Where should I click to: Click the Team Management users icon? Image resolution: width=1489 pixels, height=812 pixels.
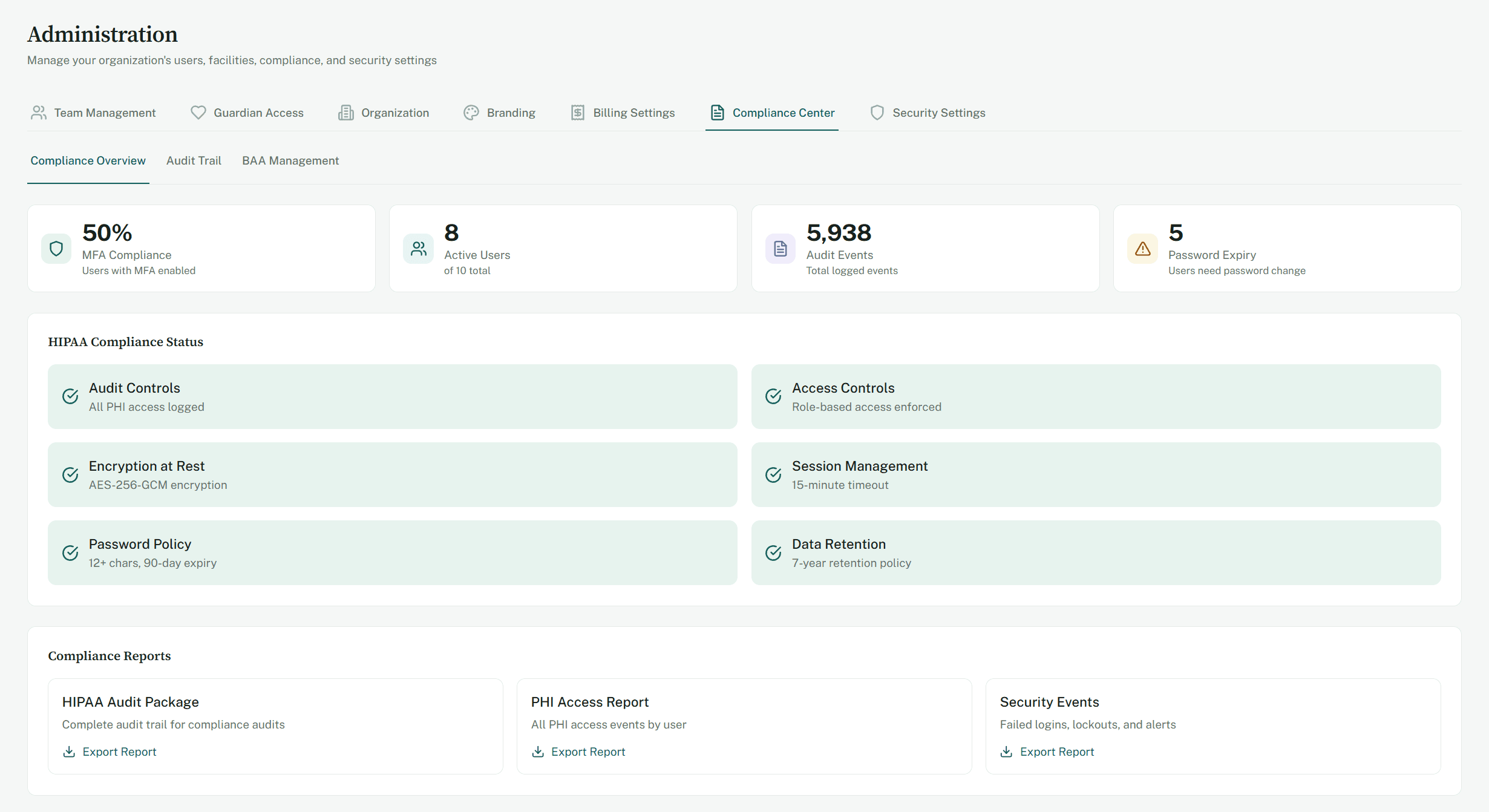39,113
